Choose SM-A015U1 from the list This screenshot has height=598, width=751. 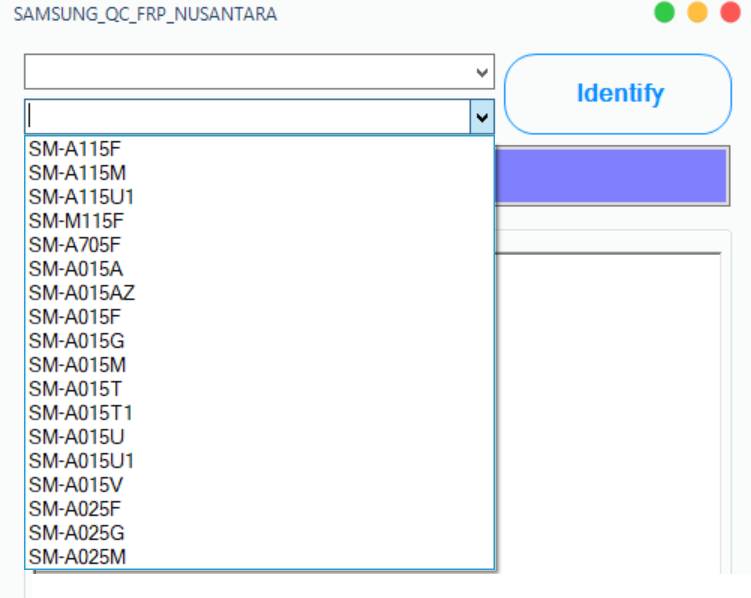[x=259, y=461]
